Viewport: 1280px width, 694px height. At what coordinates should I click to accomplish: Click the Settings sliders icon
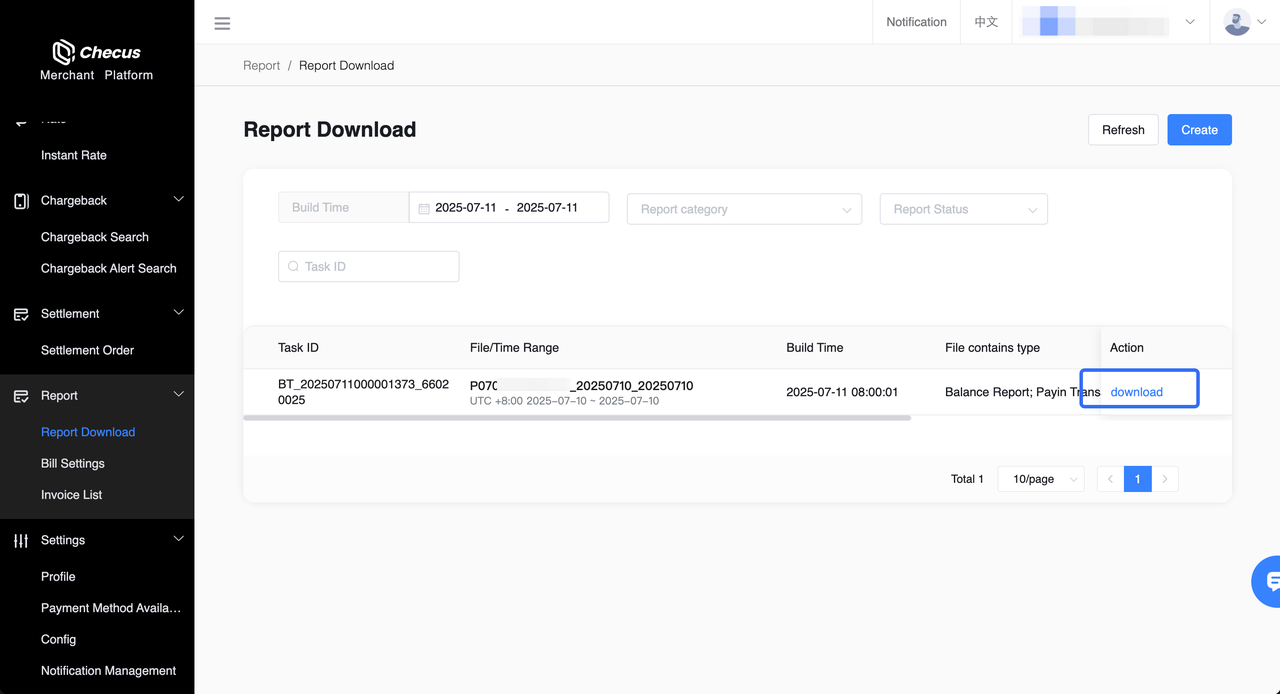click(21, 541)
